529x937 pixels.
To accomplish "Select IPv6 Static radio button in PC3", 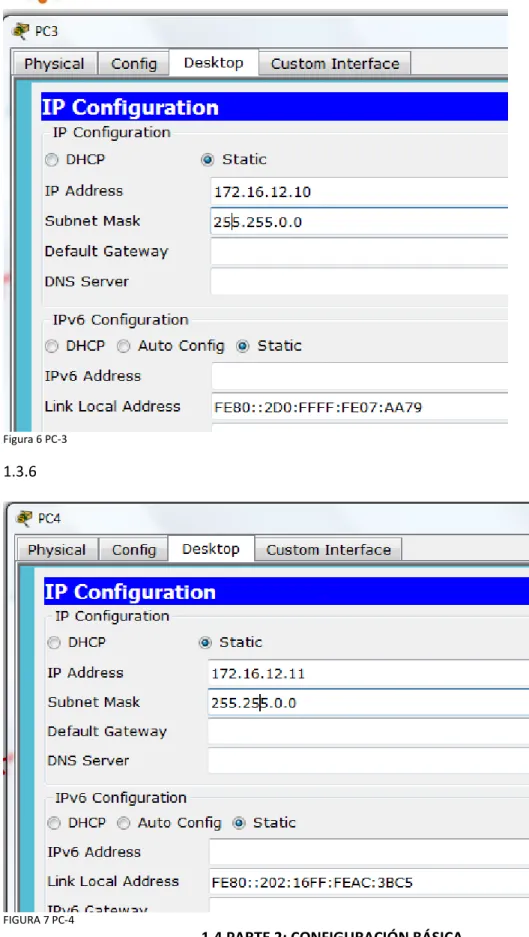I will [x=243, y=346].
